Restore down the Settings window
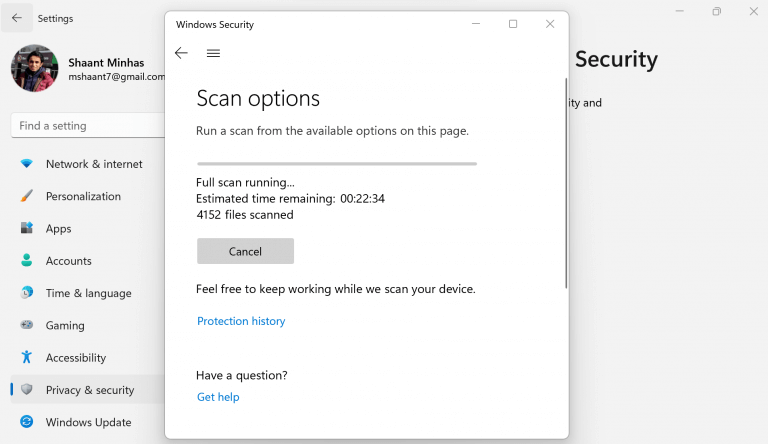The image size is (768, 444). click(717, 11)
